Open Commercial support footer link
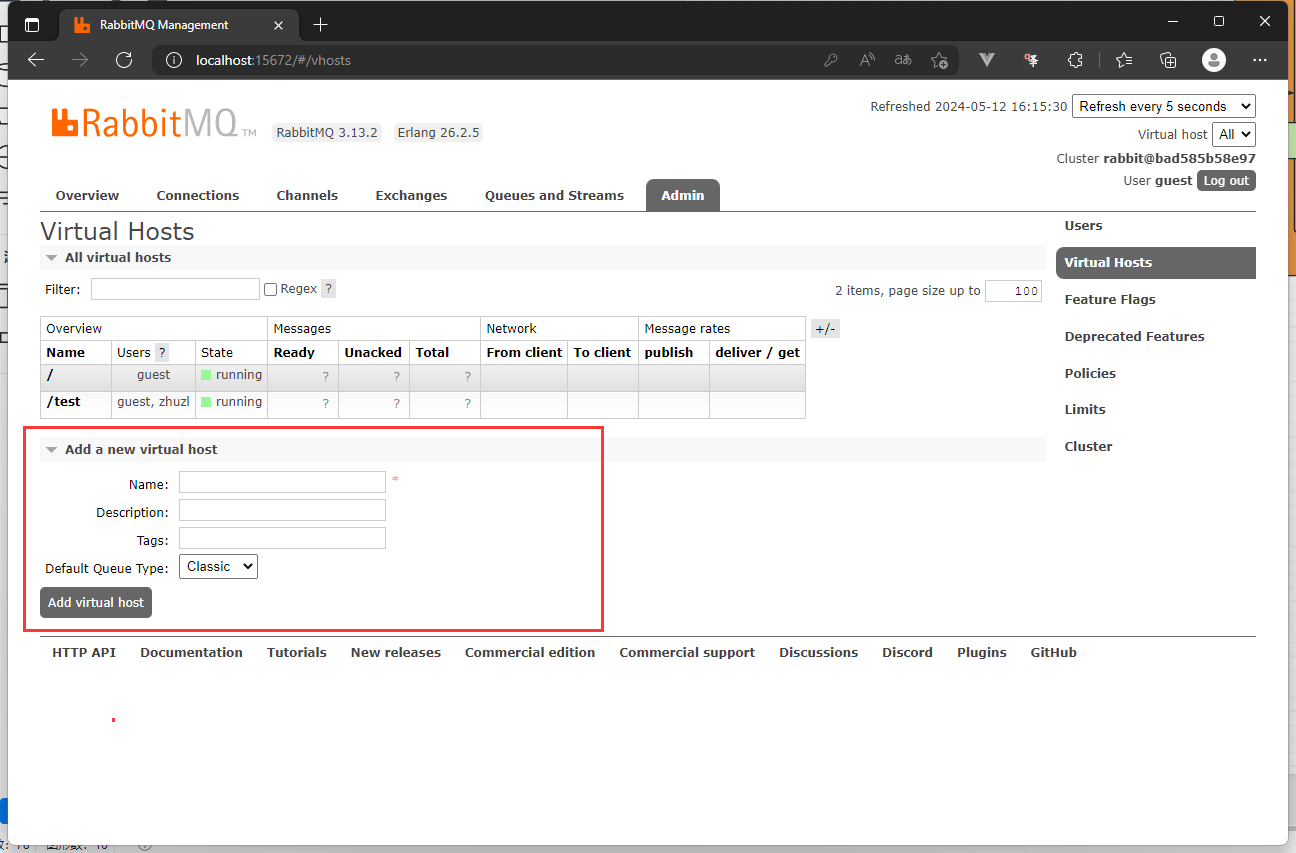Viewport: 1296px width, 853px height. coord(687,652)
